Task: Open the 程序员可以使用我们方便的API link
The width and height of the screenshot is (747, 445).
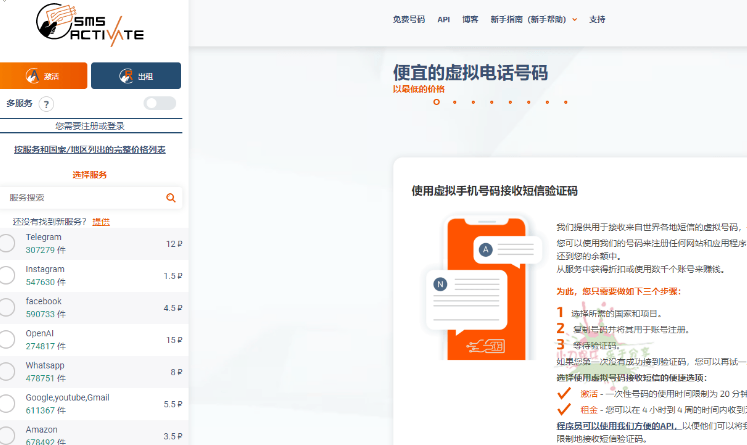Action: click(617, 426)
